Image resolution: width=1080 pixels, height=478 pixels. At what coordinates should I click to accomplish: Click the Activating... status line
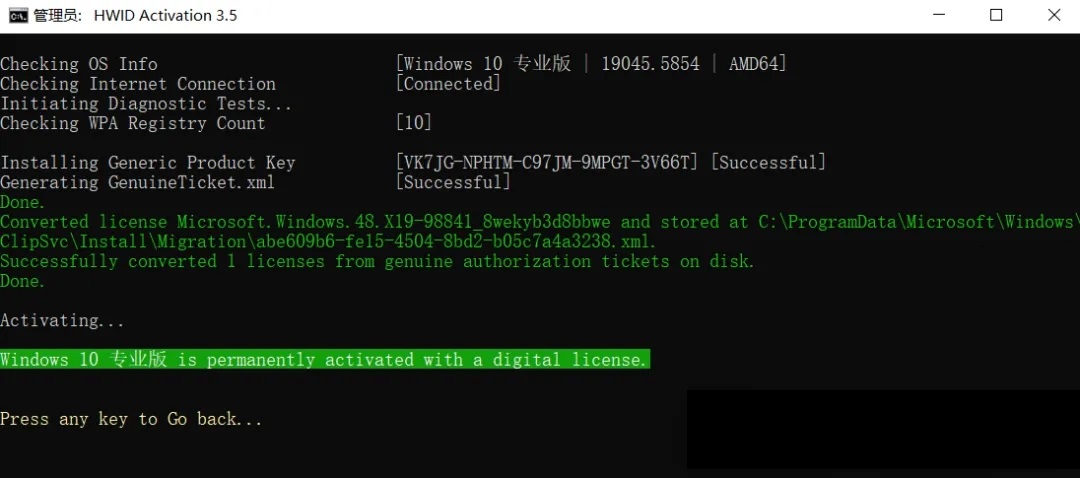point(63,321)
